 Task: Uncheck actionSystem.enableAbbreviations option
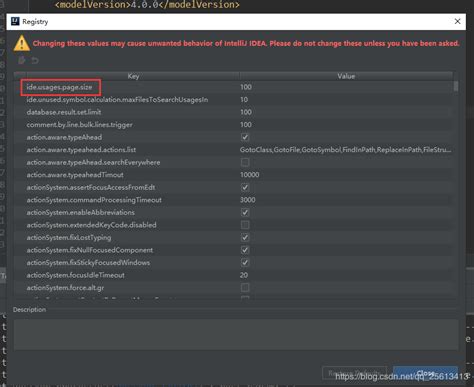click(245, 212)
